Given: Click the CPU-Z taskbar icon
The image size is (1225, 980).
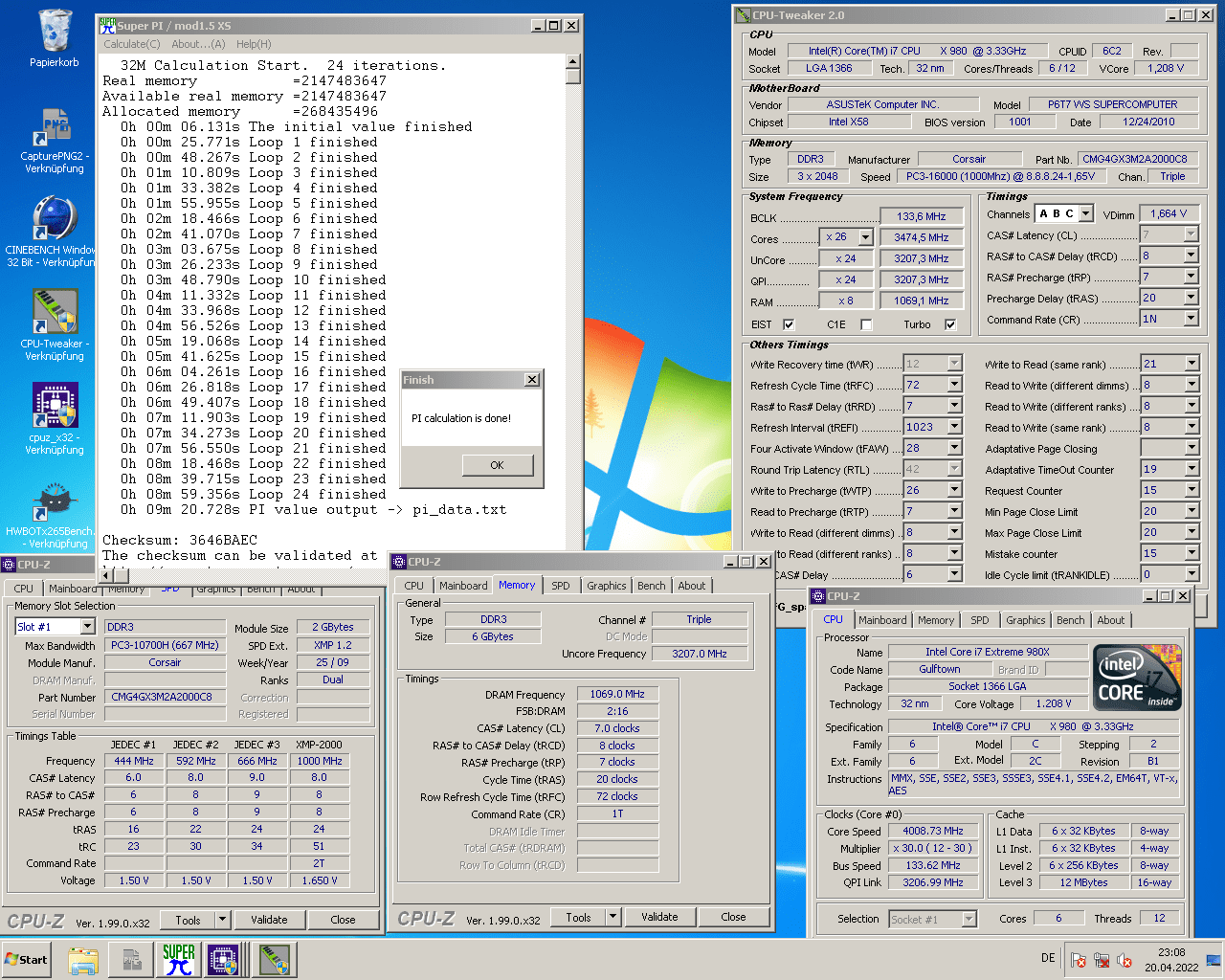Looking at the screenshot, I should (224, 960).
